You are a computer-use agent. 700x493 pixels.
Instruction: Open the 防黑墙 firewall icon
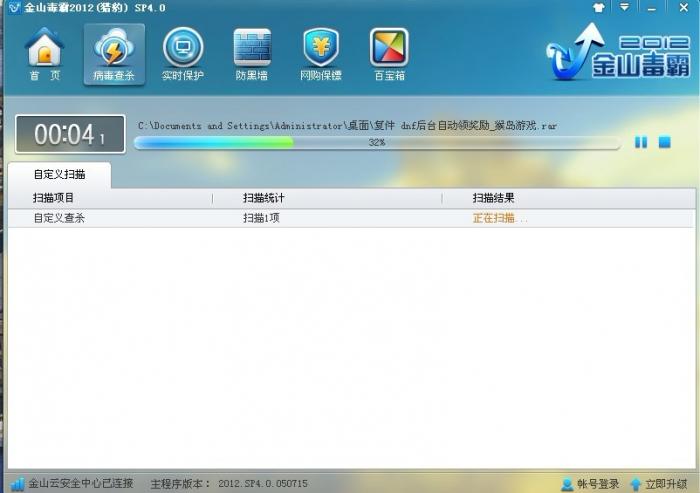click(252, 54)
